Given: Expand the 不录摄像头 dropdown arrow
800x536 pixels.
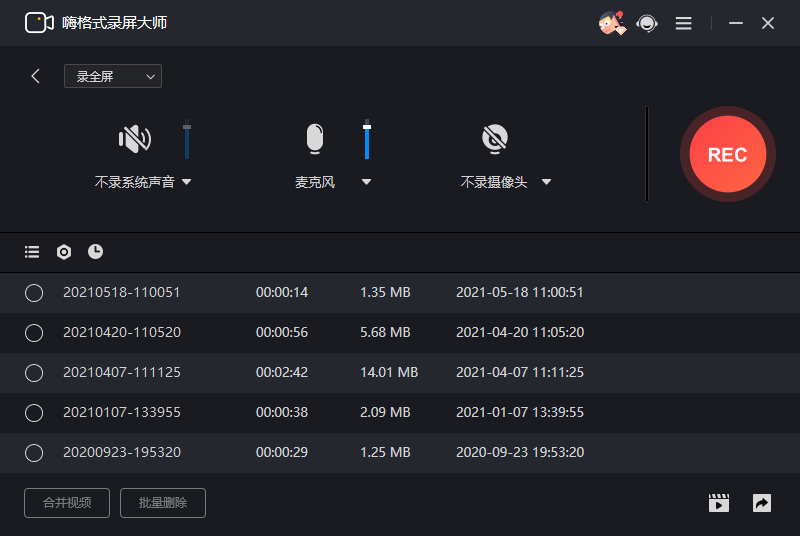Looking at the screenshot, I should click(x=546, y=182).
